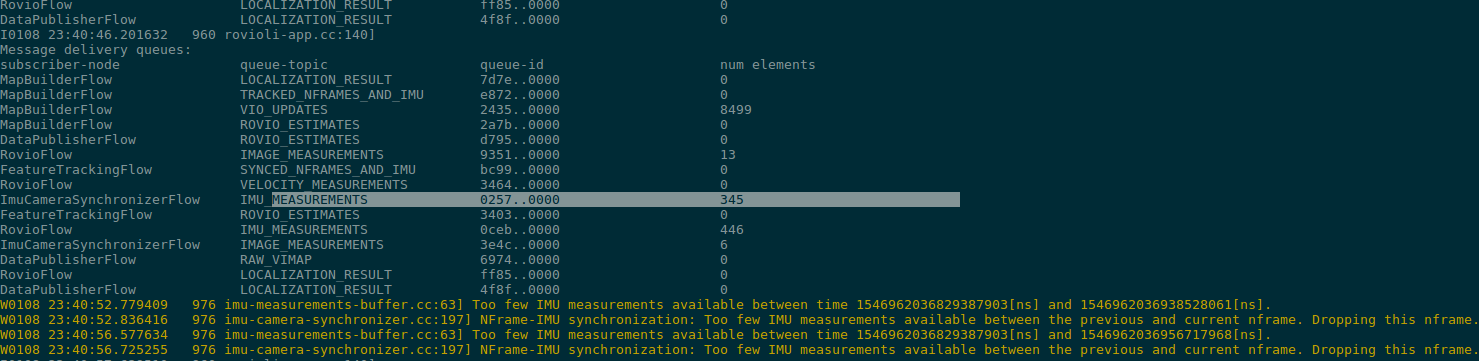Select the highlighted element count 345
Screen dimensions: 1479x361
tap(732, 200)
